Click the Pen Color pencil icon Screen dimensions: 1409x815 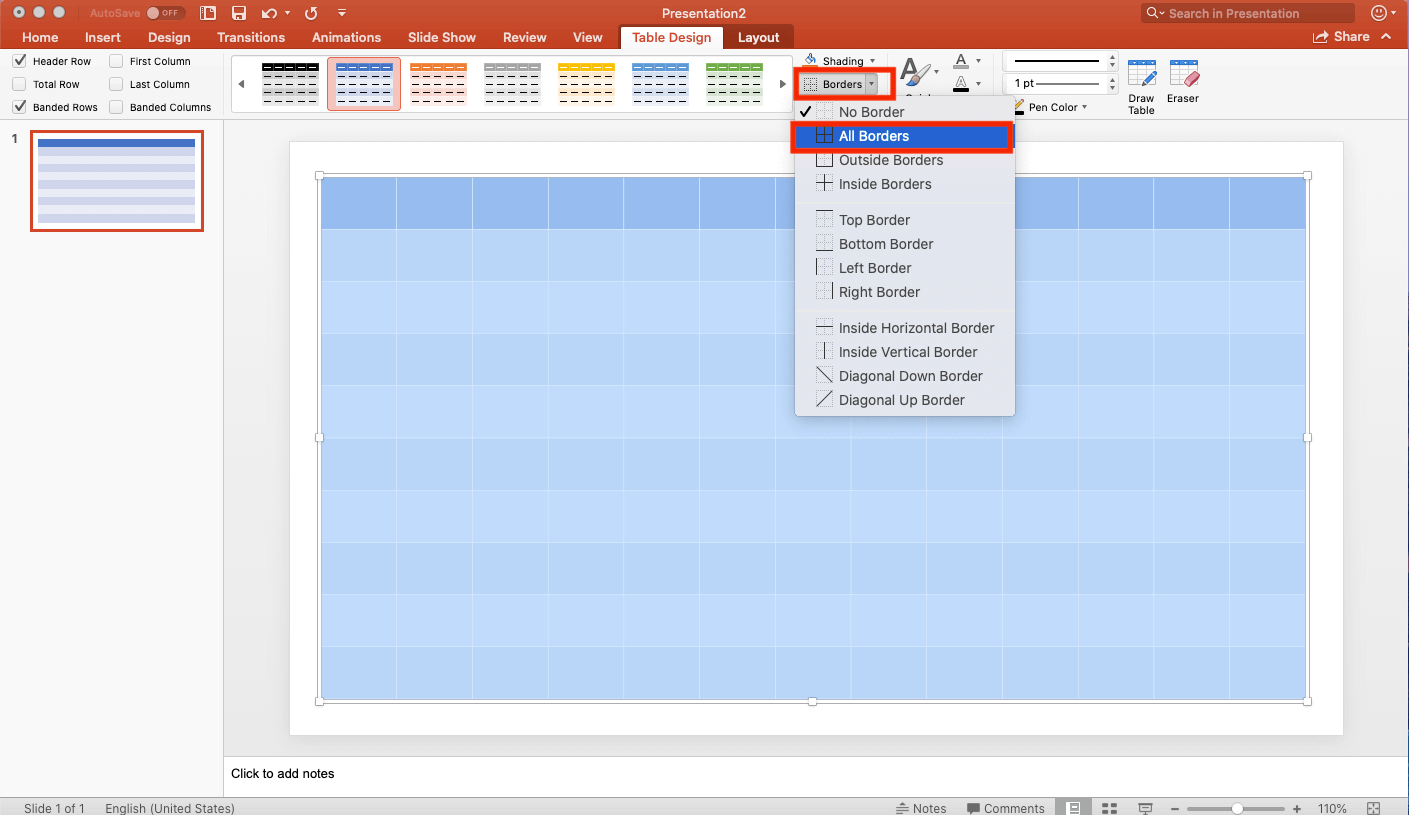(1019, 107)
